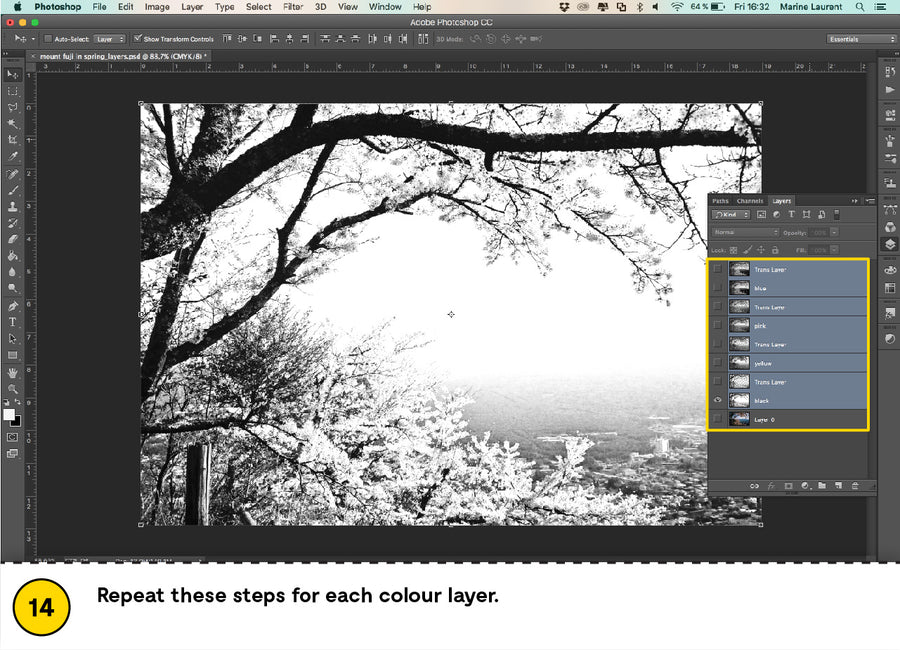Open the Auto-Select Layer dropdown
Image resolution: width=900 pixels, height=650 pixels.
tap(109, 39)
